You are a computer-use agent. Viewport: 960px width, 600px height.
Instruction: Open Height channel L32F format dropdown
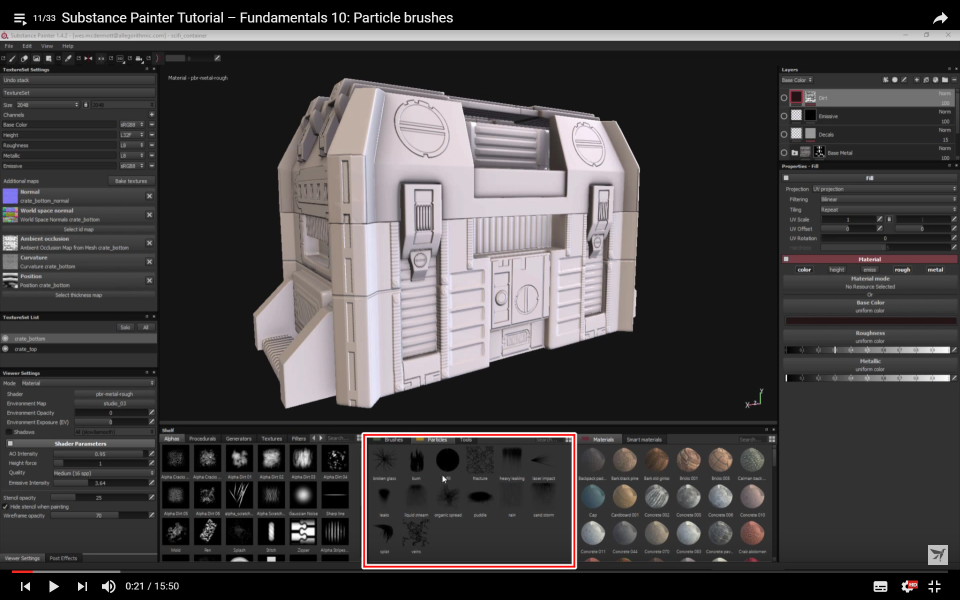click(132, 135)
